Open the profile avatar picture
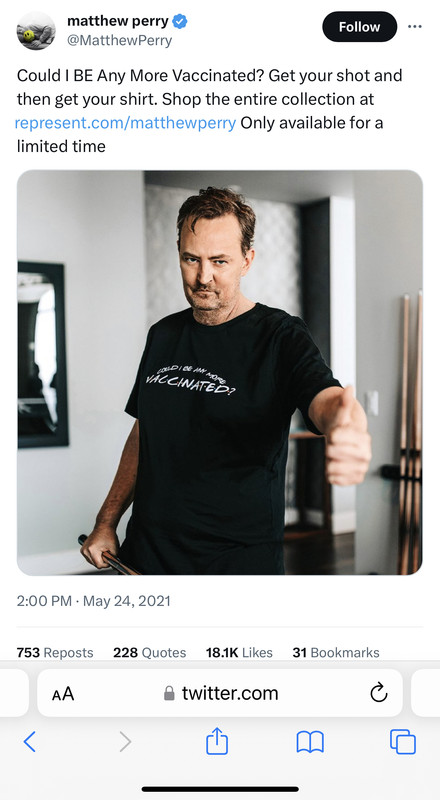 pyautogui.click(x=36, y=31)
